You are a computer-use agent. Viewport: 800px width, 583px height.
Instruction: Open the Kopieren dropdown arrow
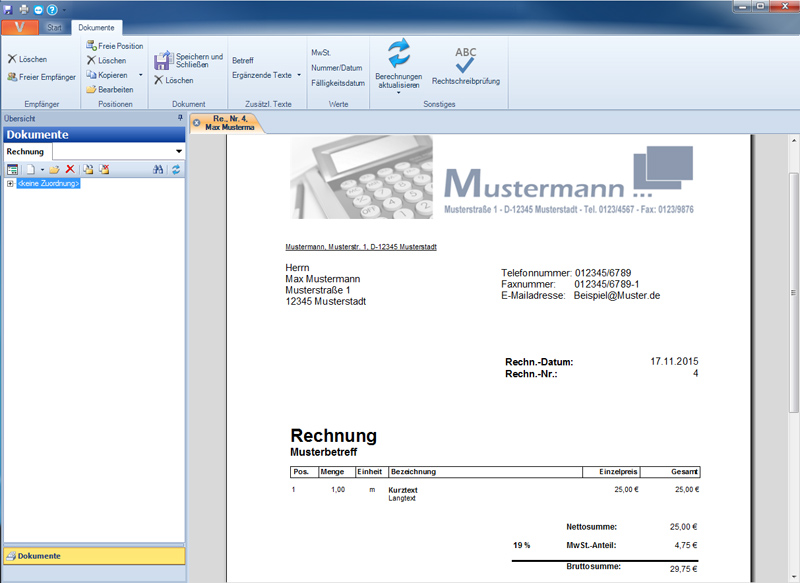(141, 75)
